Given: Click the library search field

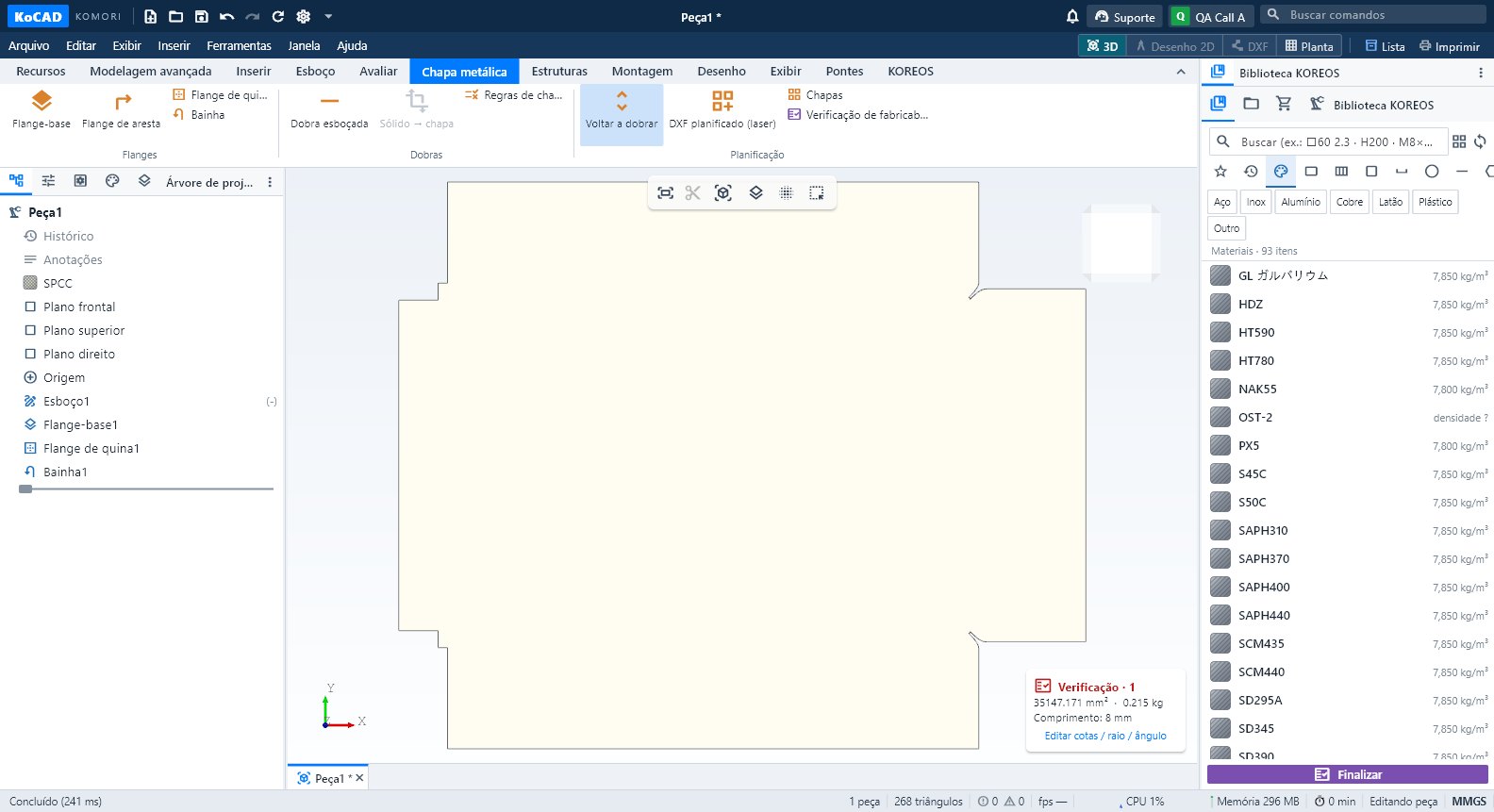Looking at the screenshot, I should tap(1328, 141).
